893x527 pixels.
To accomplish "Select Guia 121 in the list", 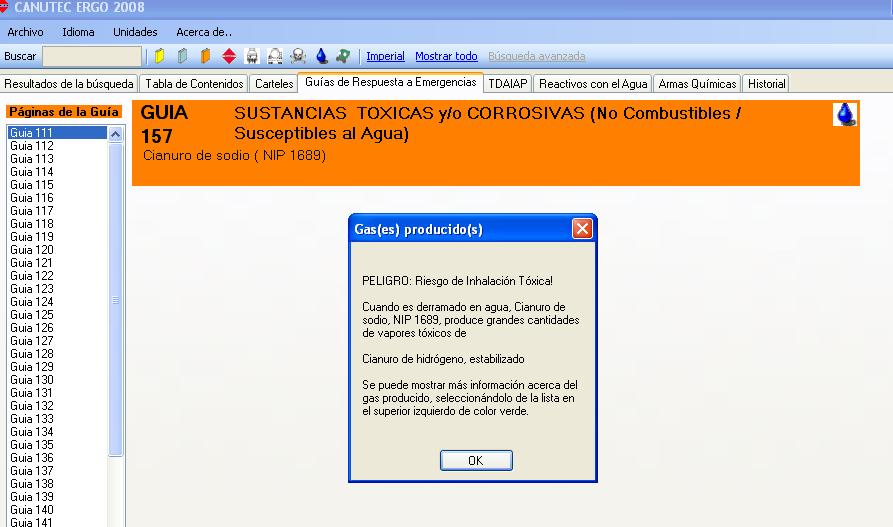I will [57, 263].
